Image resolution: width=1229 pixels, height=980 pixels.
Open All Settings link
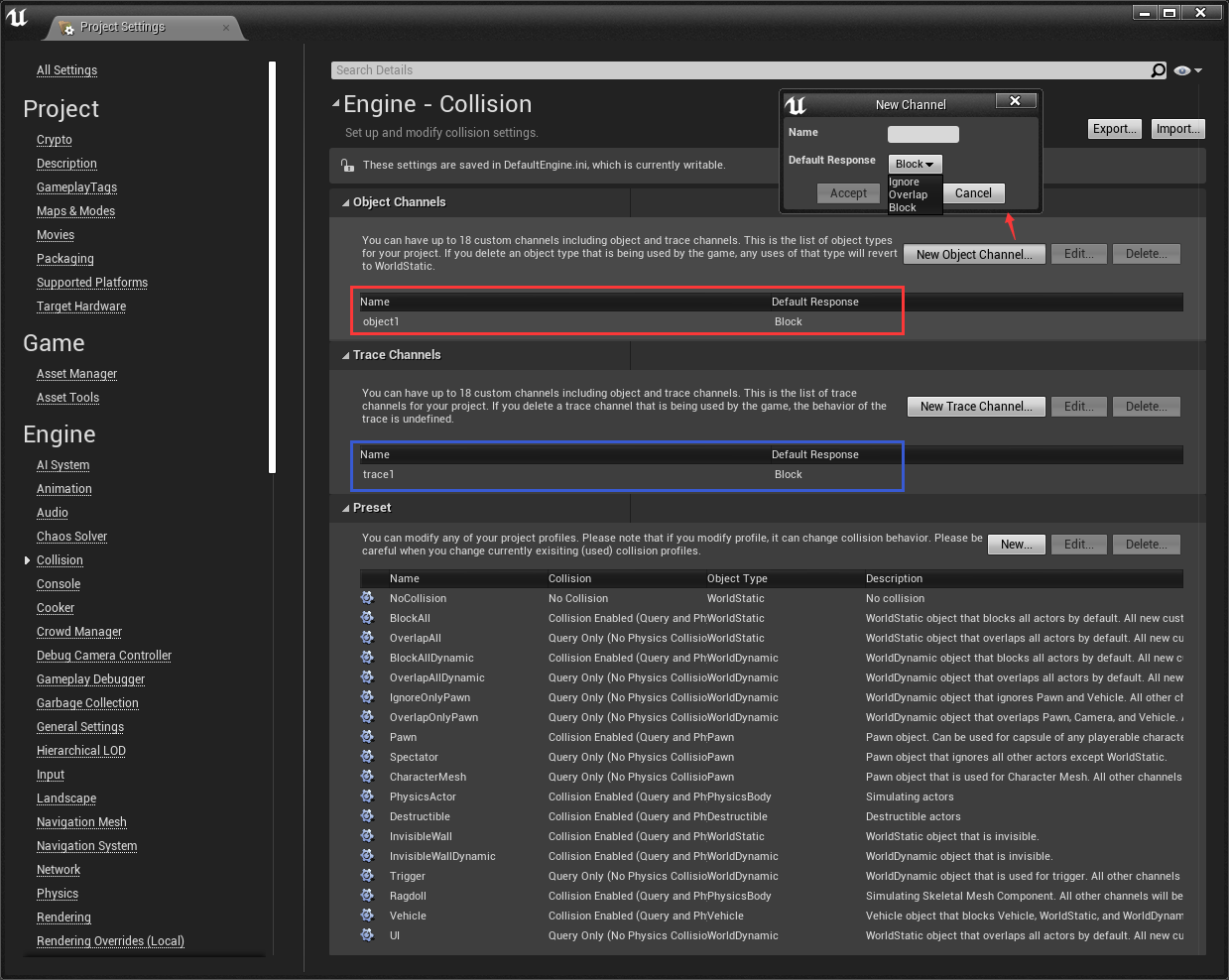(66, 70)
